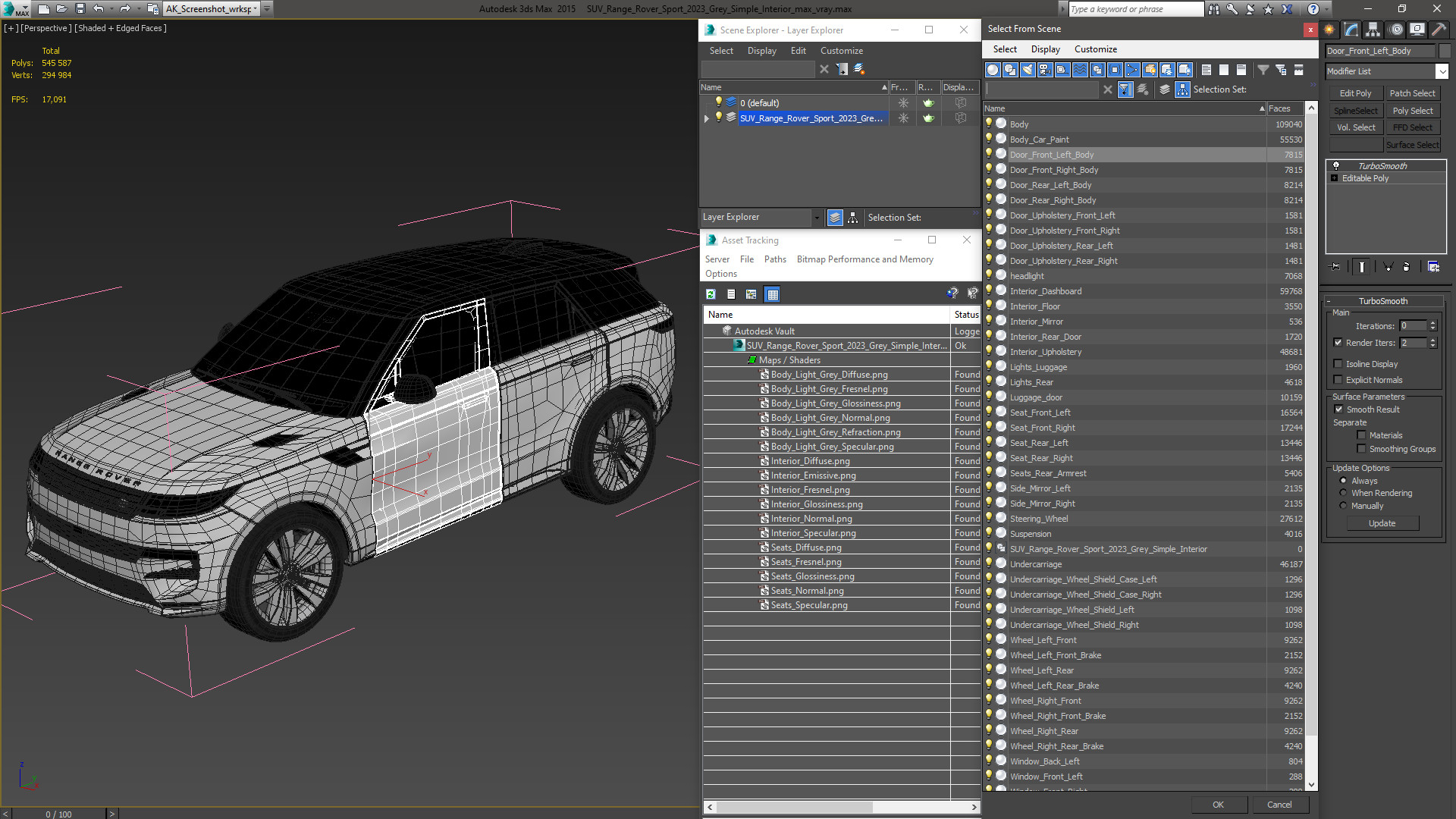Open Modifier List dropdown
The width and height of the screenshot is (1456, 819).
[1442, 71]
